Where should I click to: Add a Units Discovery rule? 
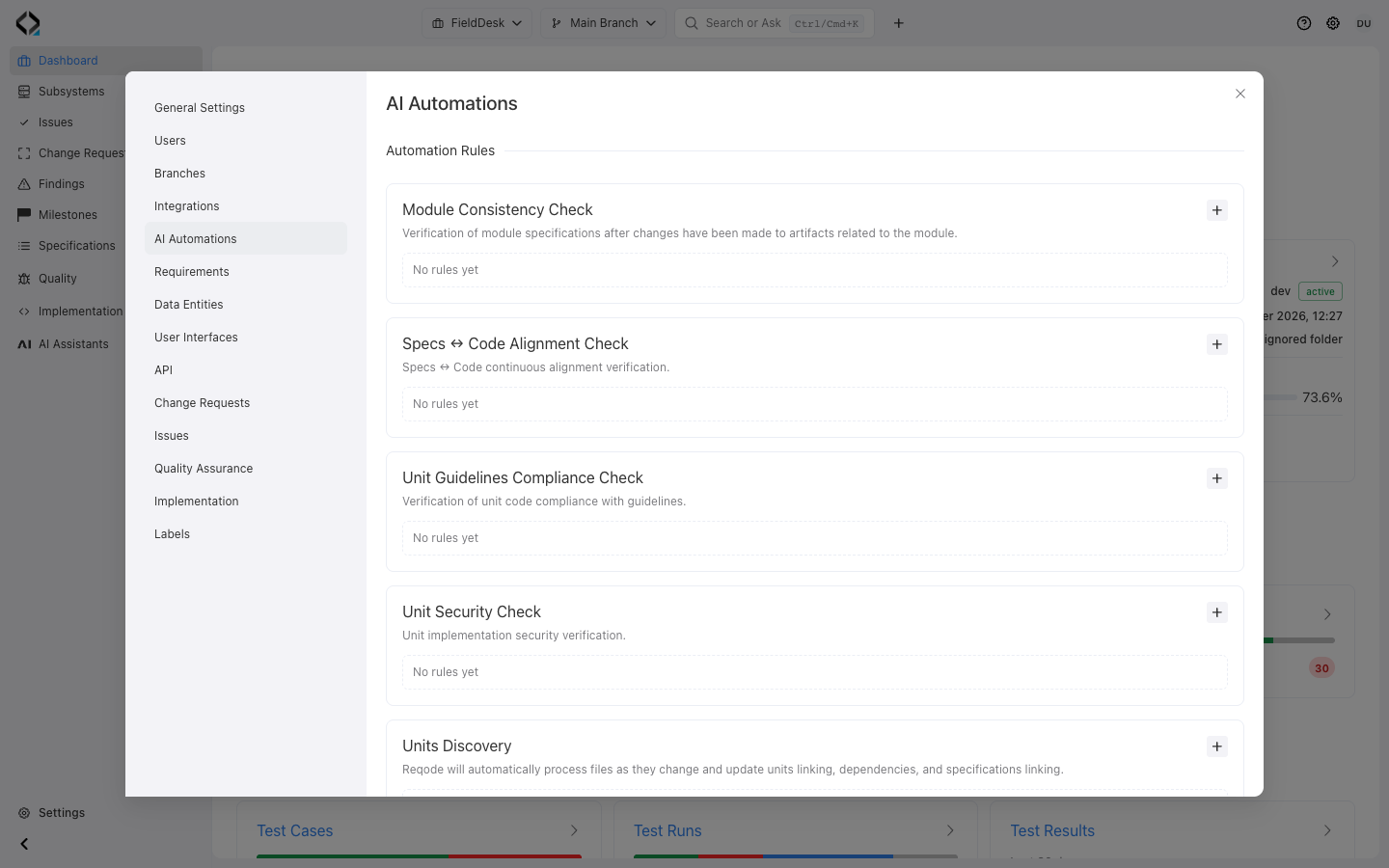(1217, 746)
